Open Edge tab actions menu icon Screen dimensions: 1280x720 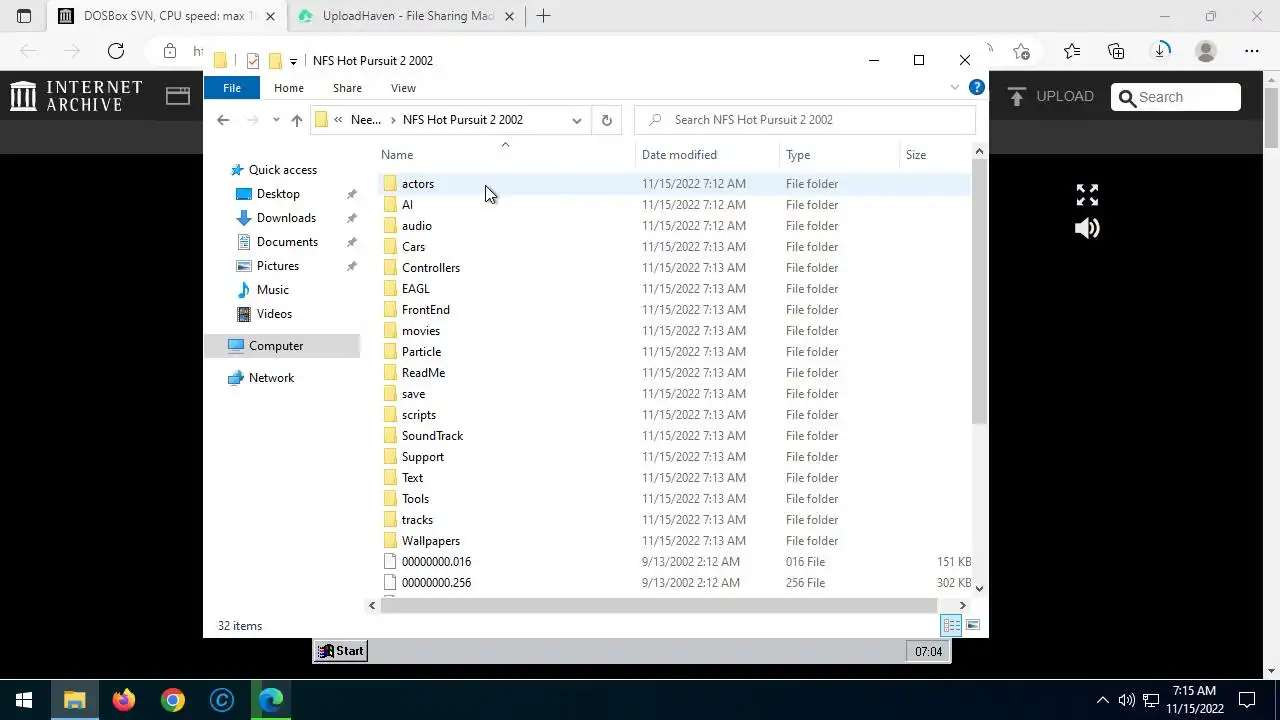pos(24,16)
